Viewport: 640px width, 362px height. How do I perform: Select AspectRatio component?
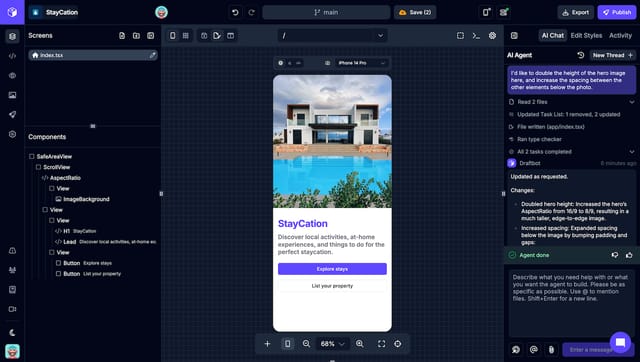pyautogui.click(x=65, y=178)
